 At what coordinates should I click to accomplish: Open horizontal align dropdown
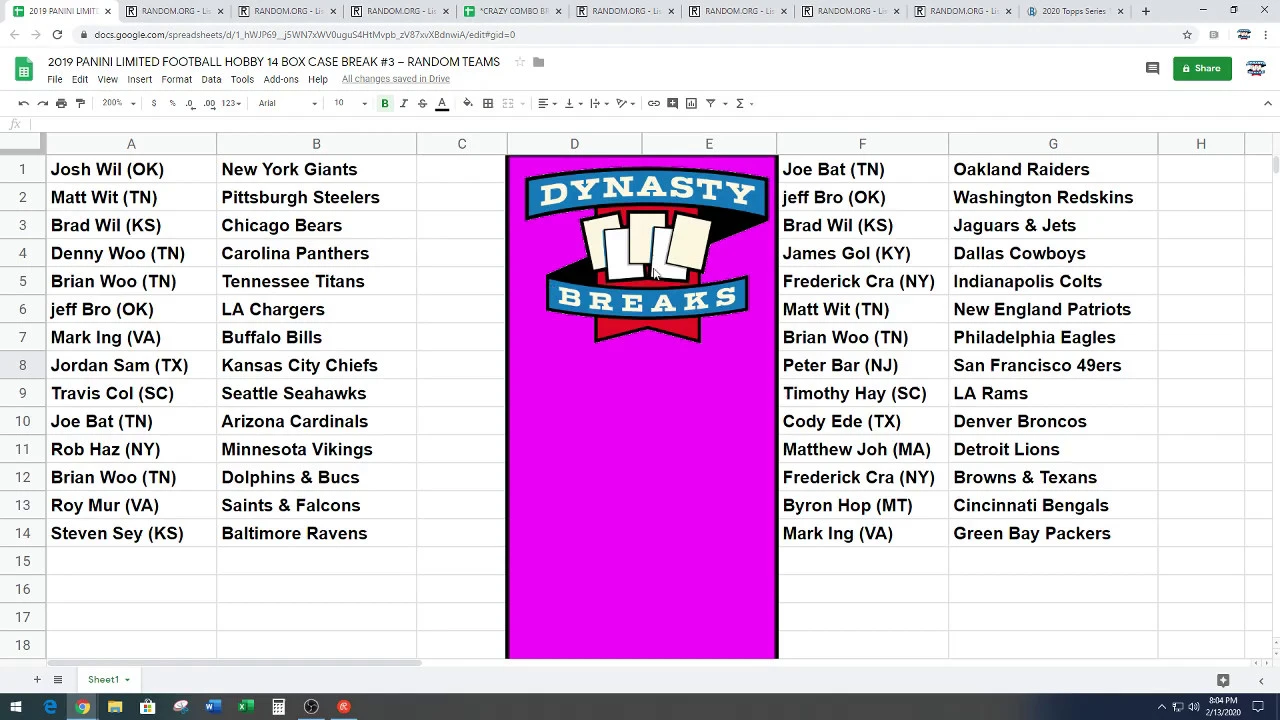coord(546,103)
